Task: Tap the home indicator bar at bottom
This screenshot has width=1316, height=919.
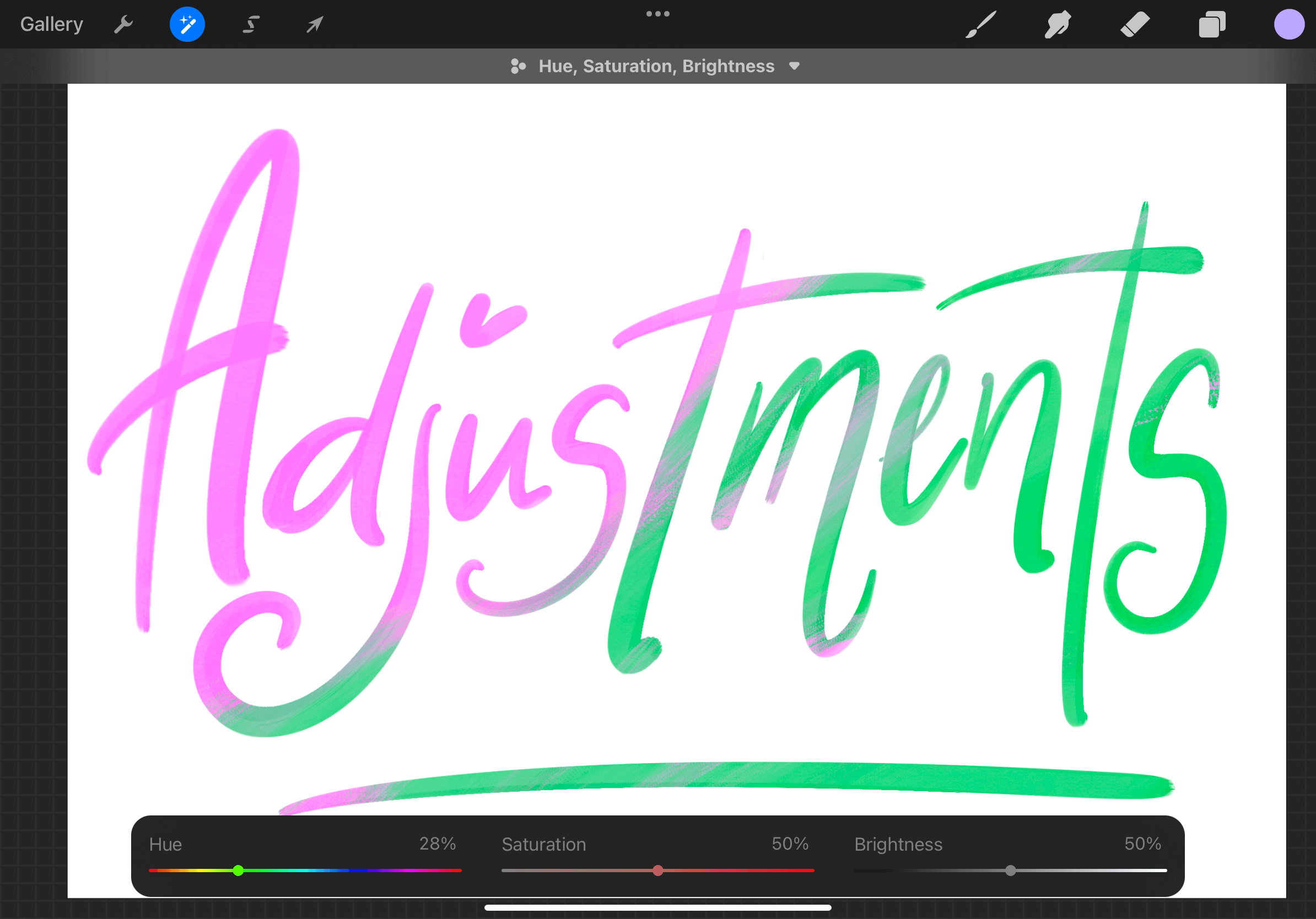Action: [657, 907]
